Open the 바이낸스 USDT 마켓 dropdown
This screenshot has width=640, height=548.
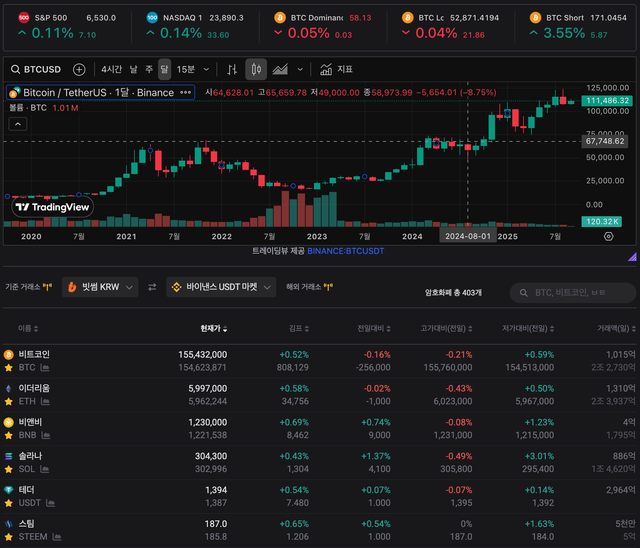tap(221, 287)
